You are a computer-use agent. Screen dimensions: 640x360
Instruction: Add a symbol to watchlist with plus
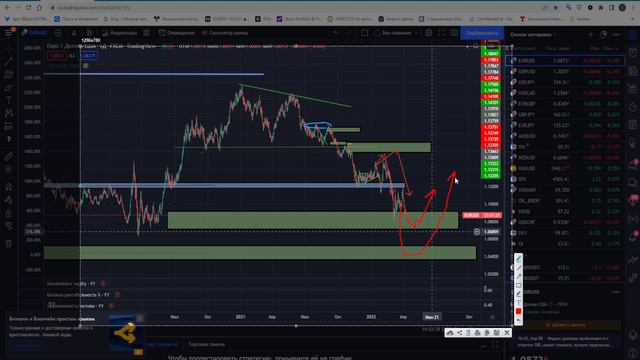point(590,35)
